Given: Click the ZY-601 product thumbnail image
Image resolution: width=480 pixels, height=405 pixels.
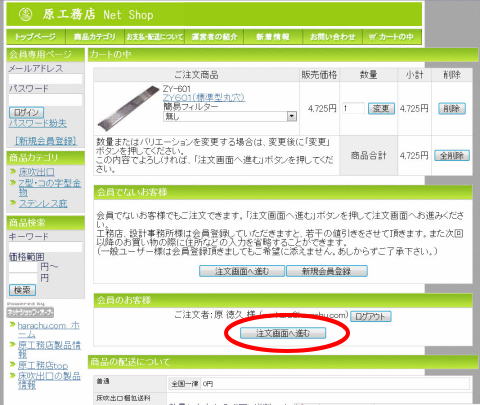Looking at the screenshot, I should [x=129, y=108].
